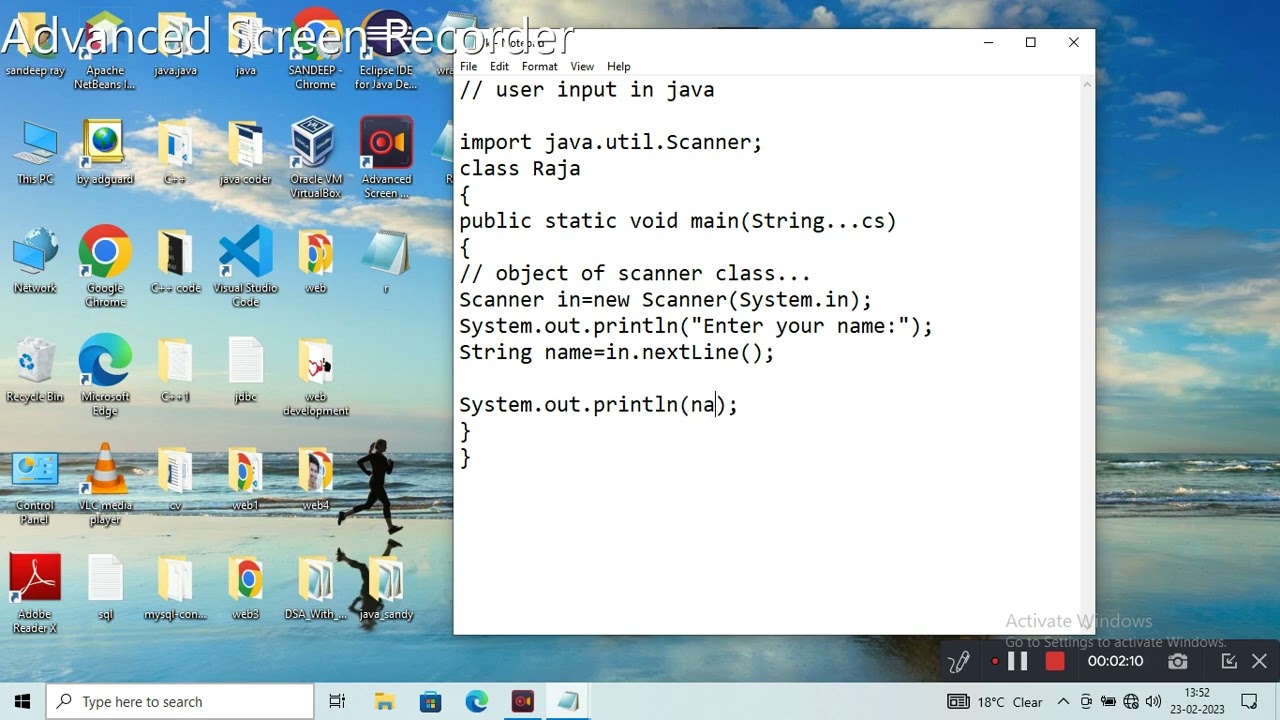1280x720 pixels.
Task: Open the volume control in tray
Action: [1154, 701]
